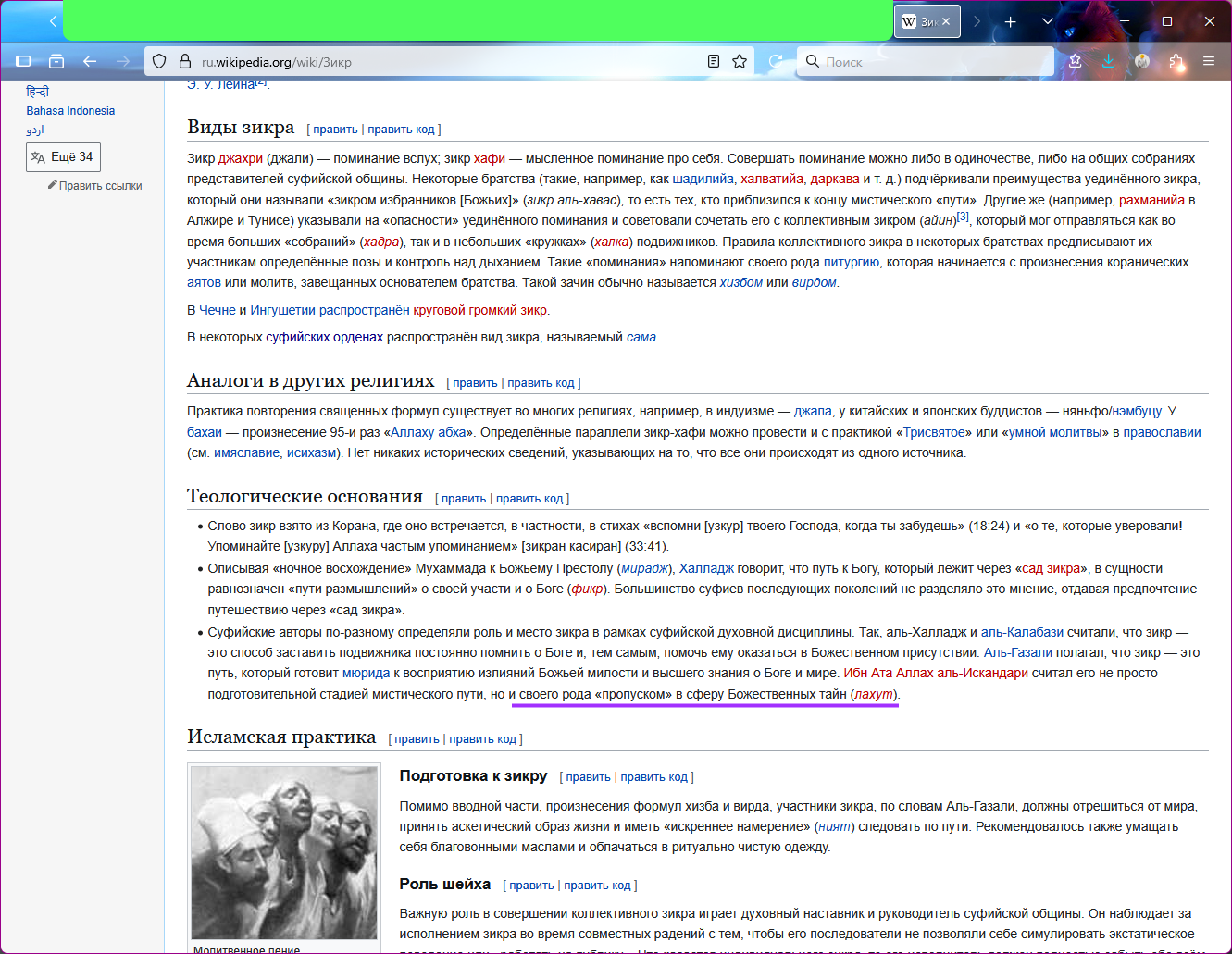Open the литургию link
The width and height of the screenshot is (1232, 954).
852,262
